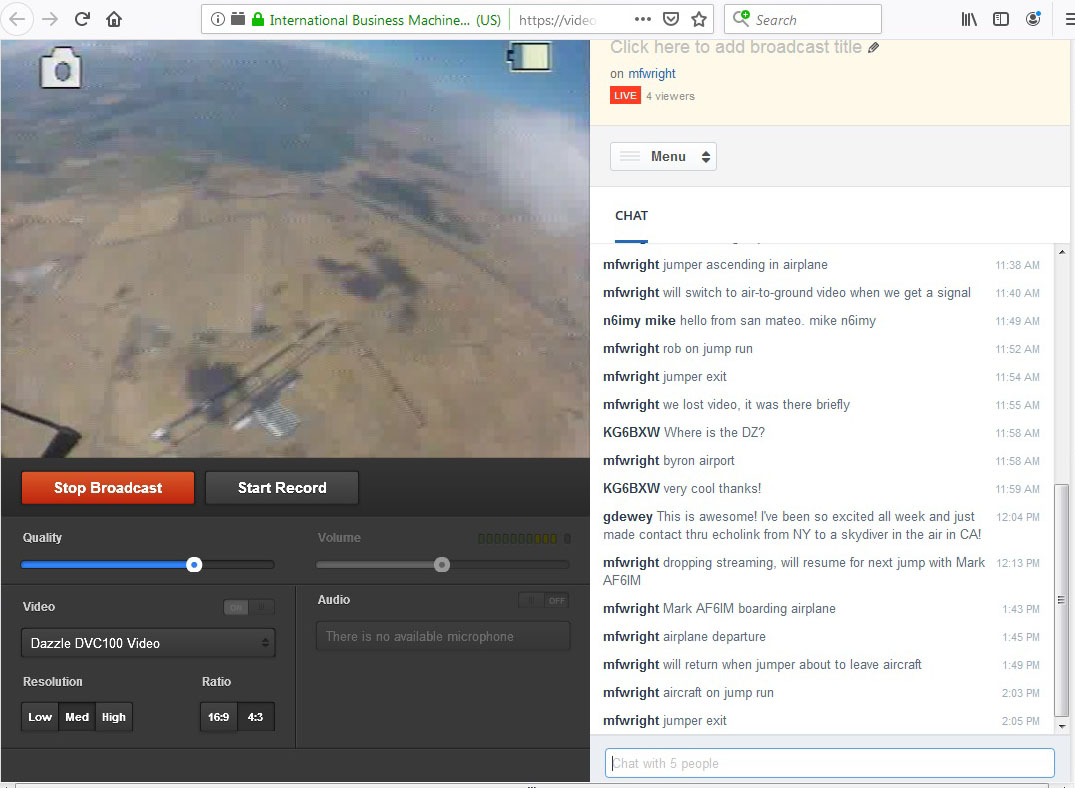Show the sidebar via toolbar icon
This screenshot has height=788, width=1075.
tap(1000, 19)
